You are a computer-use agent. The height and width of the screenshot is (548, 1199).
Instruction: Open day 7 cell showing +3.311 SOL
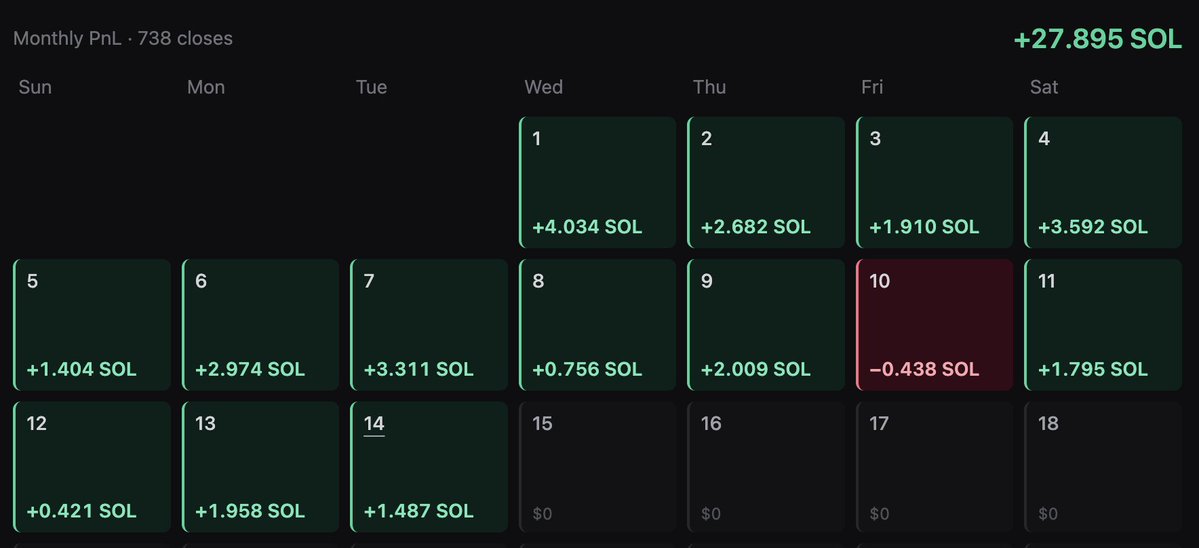point(429,325)
